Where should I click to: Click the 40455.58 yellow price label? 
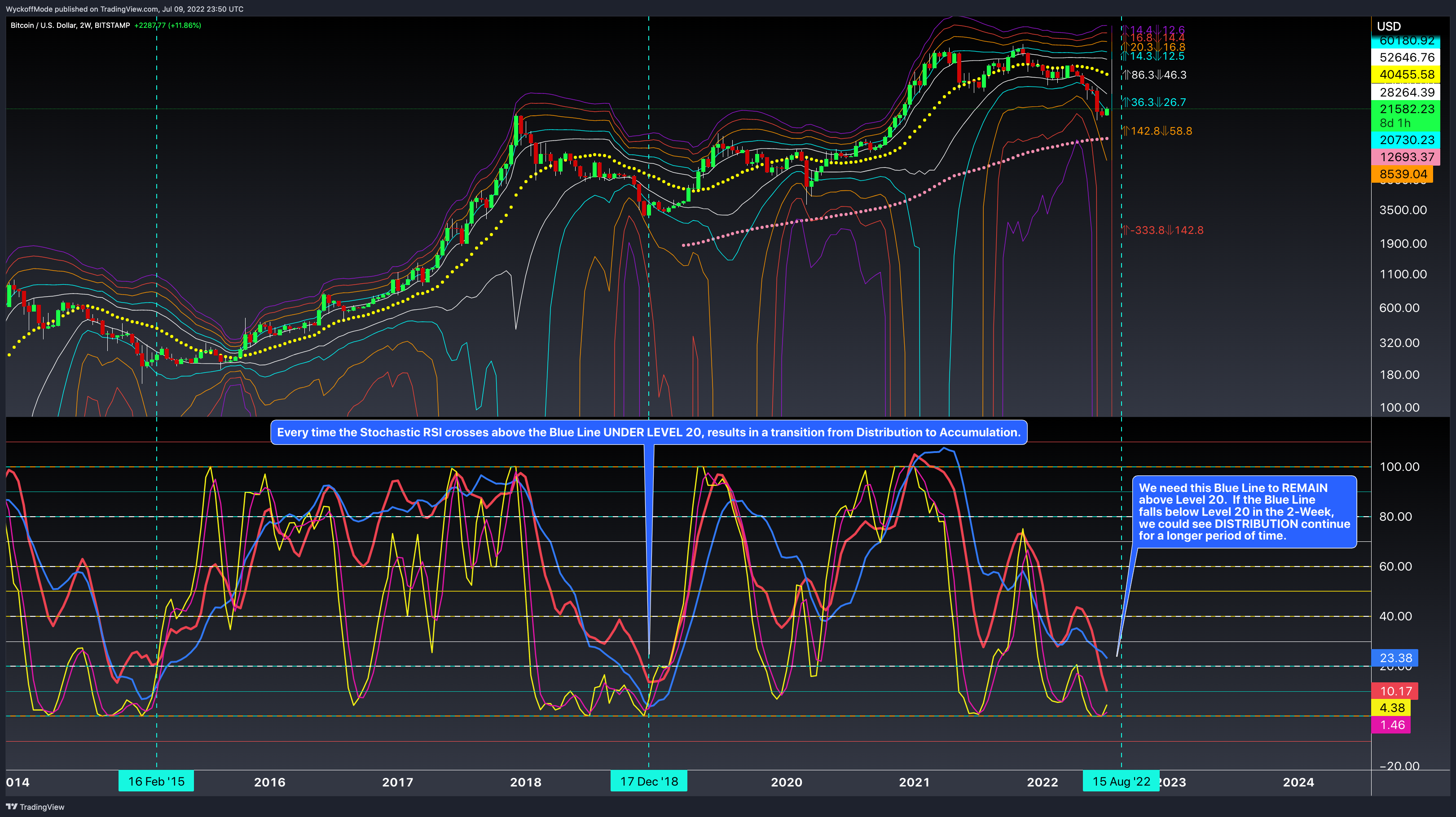[x=1406, y=75]
